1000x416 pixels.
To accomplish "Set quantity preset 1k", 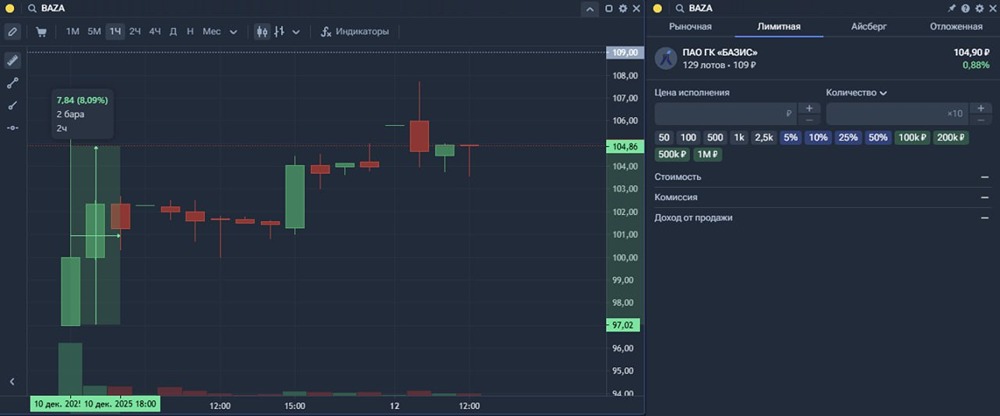I will point(739,137).
